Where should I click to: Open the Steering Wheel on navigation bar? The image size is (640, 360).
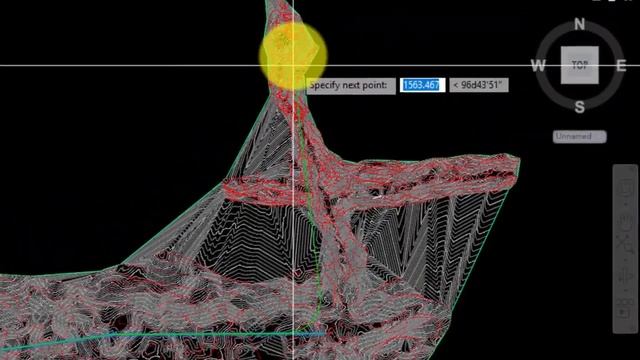pos(625,188)
